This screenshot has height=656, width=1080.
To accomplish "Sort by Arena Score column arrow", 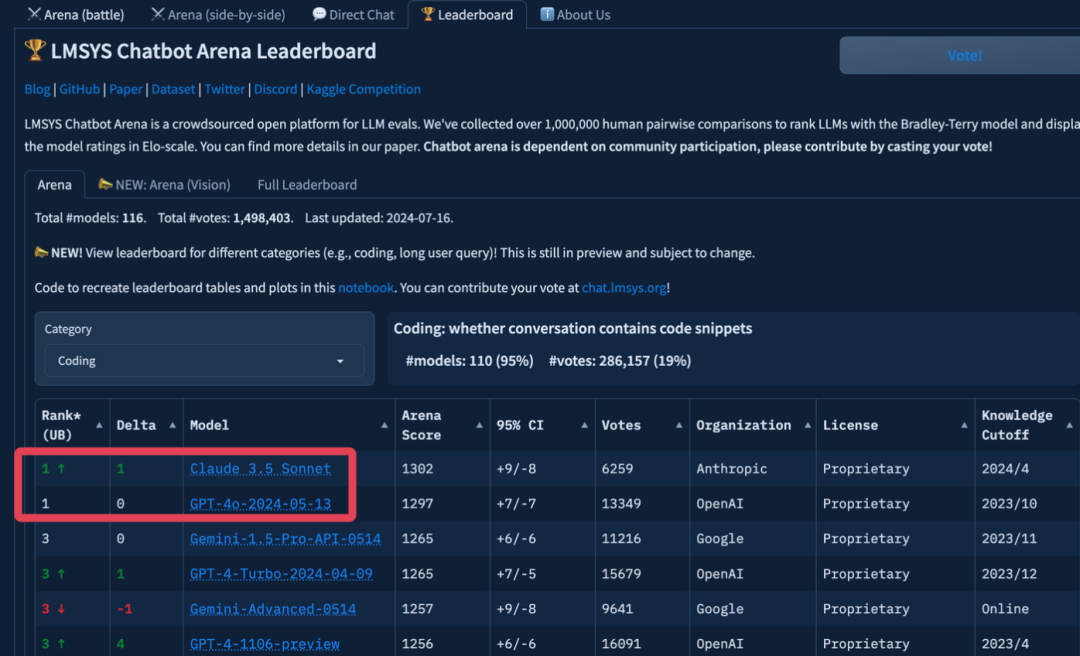I will point(479,425).
